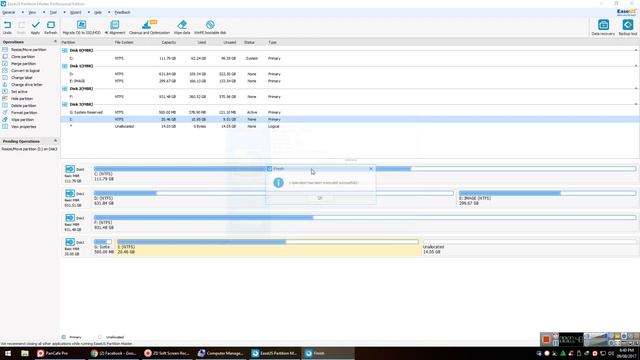Viewport: 640px width, 360px height.
Task: Open the Help menu
Action: (x=98, y=12)
